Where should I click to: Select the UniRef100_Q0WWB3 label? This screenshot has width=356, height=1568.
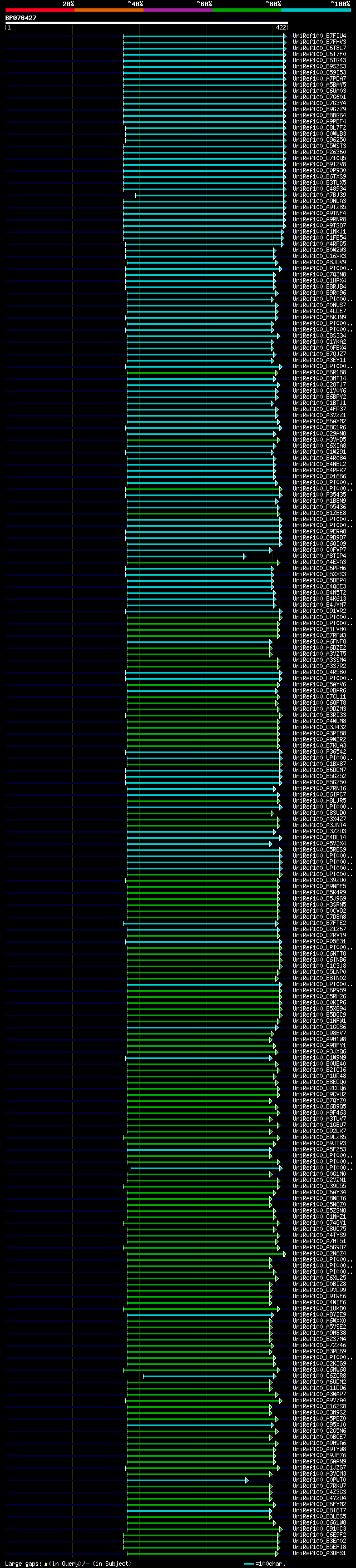319,134
